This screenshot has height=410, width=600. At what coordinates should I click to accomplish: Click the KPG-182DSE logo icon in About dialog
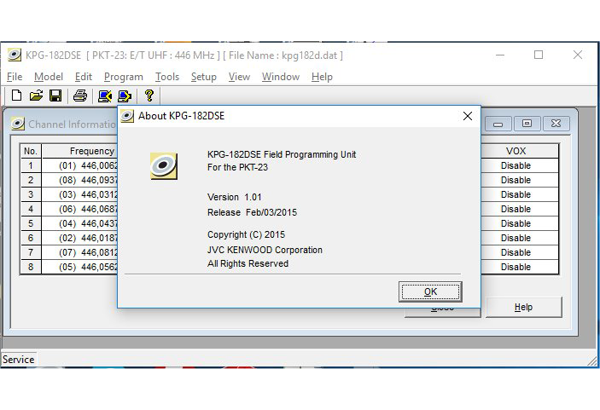coord(164,166)
